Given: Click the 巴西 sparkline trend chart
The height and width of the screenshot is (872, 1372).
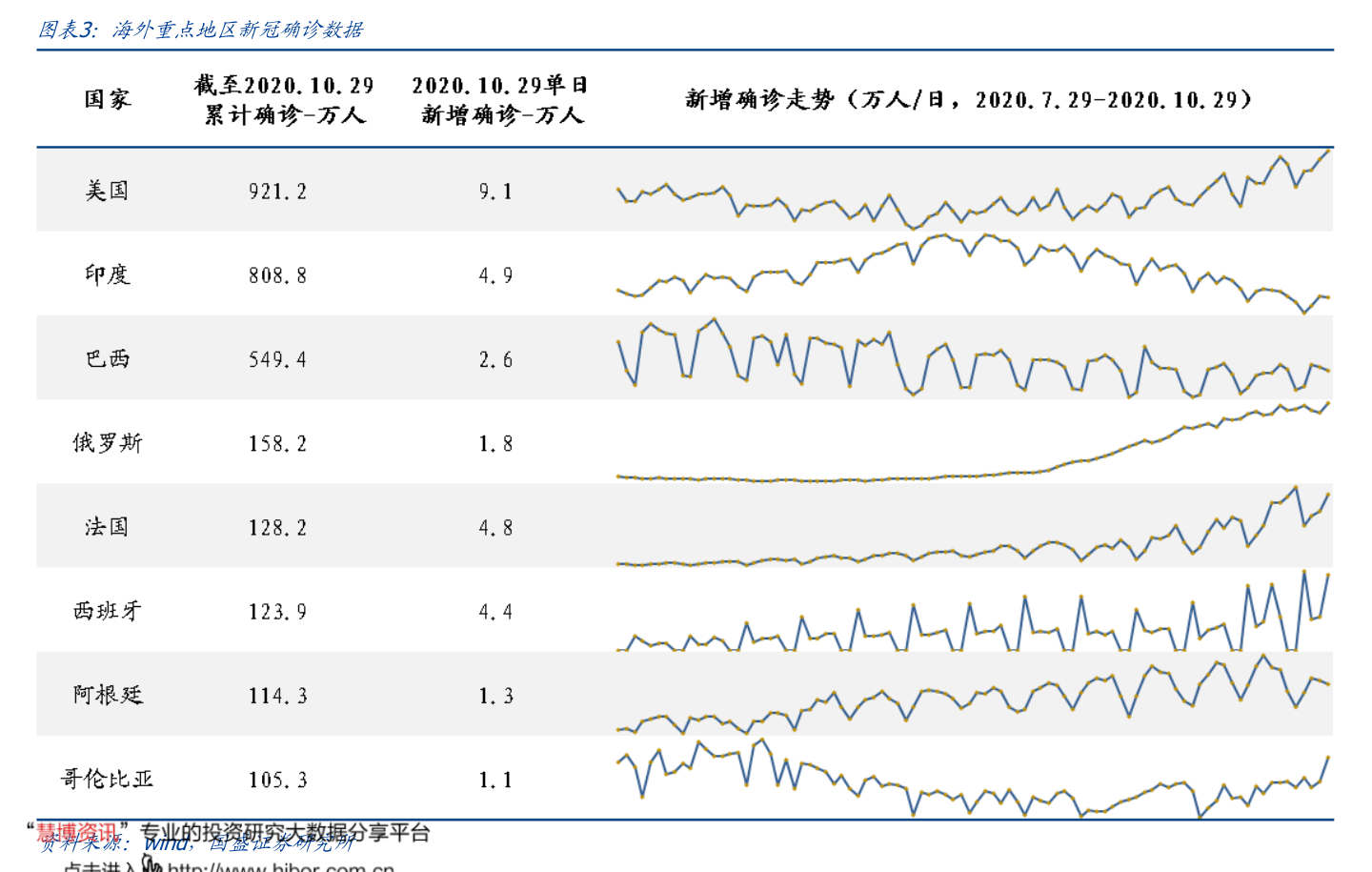Looking at the screenshot, I should 973,357.
